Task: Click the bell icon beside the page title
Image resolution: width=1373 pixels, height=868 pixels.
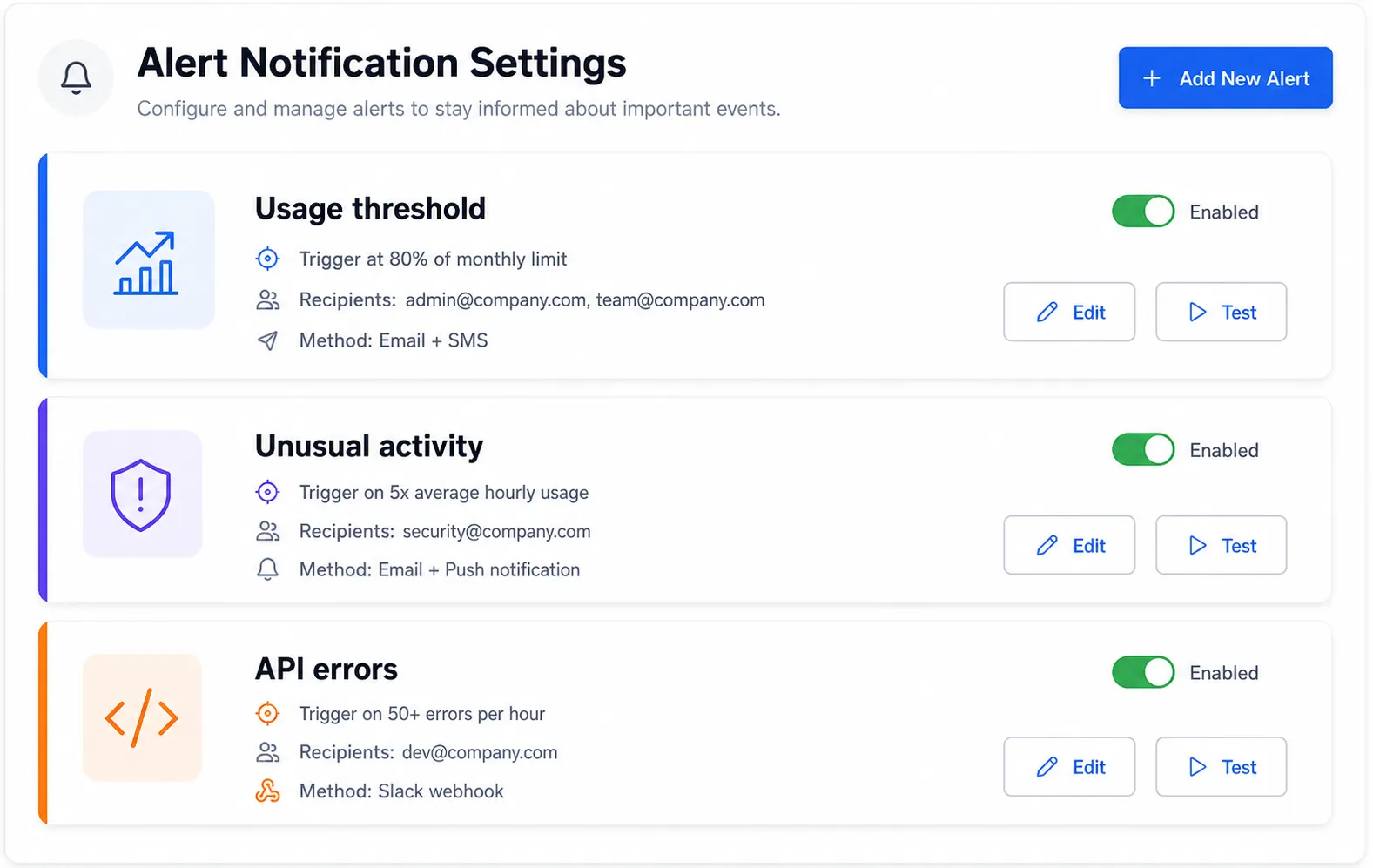Action: pyautogui.click(x=76, y=77)
